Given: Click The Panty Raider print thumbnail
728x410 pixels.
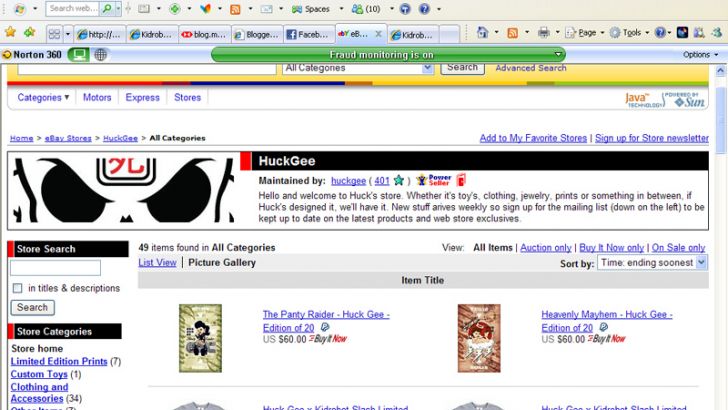Looking at the screenshot, I should tap(201, 338).
